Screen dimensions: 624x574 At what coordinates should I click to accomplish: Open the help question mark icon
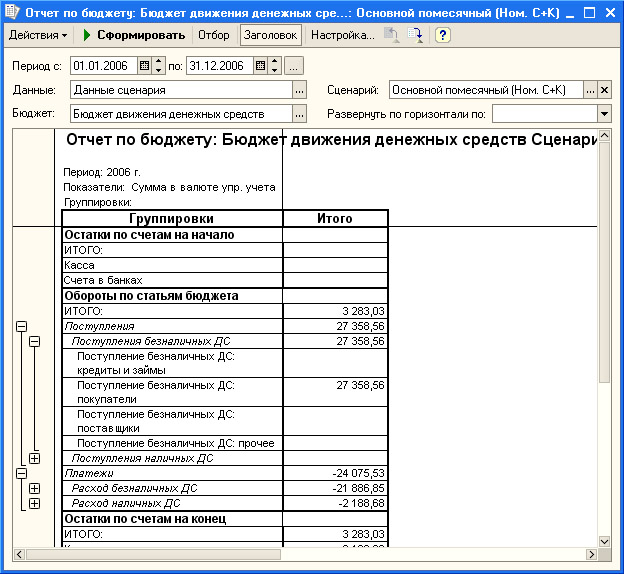(443, 35)
